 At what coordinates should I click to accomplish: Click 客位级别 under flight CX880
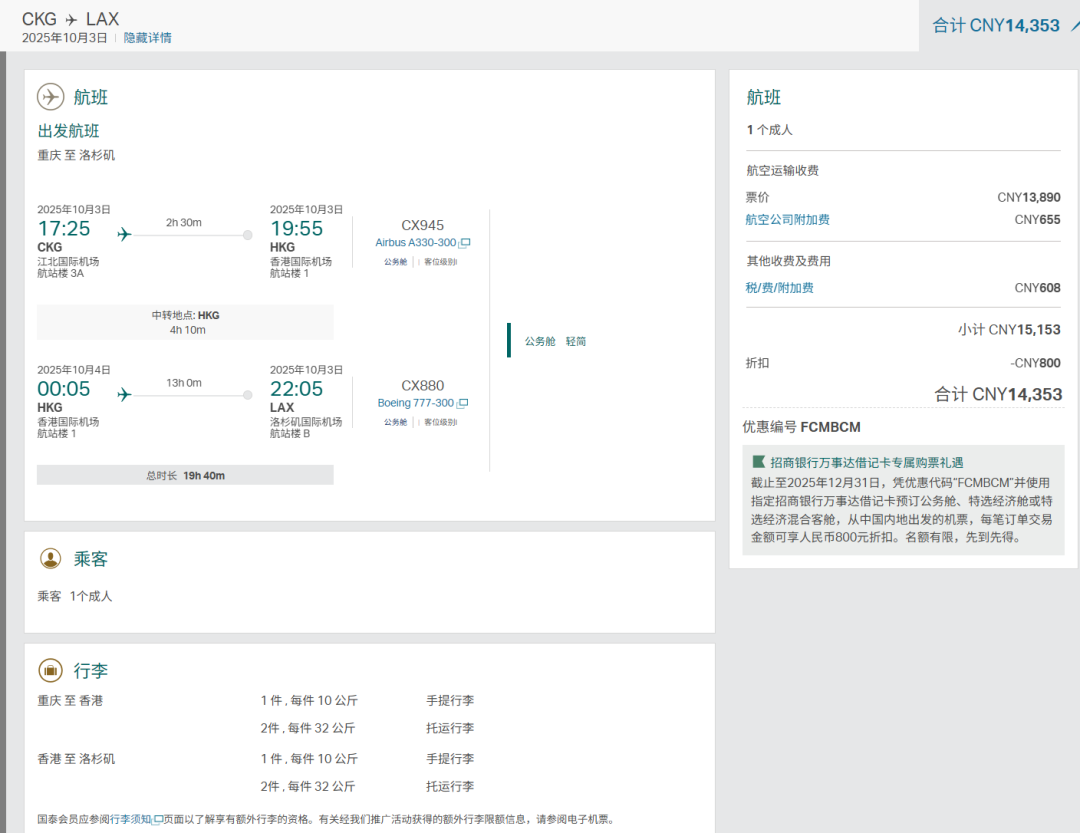click(x=440, y=422)
